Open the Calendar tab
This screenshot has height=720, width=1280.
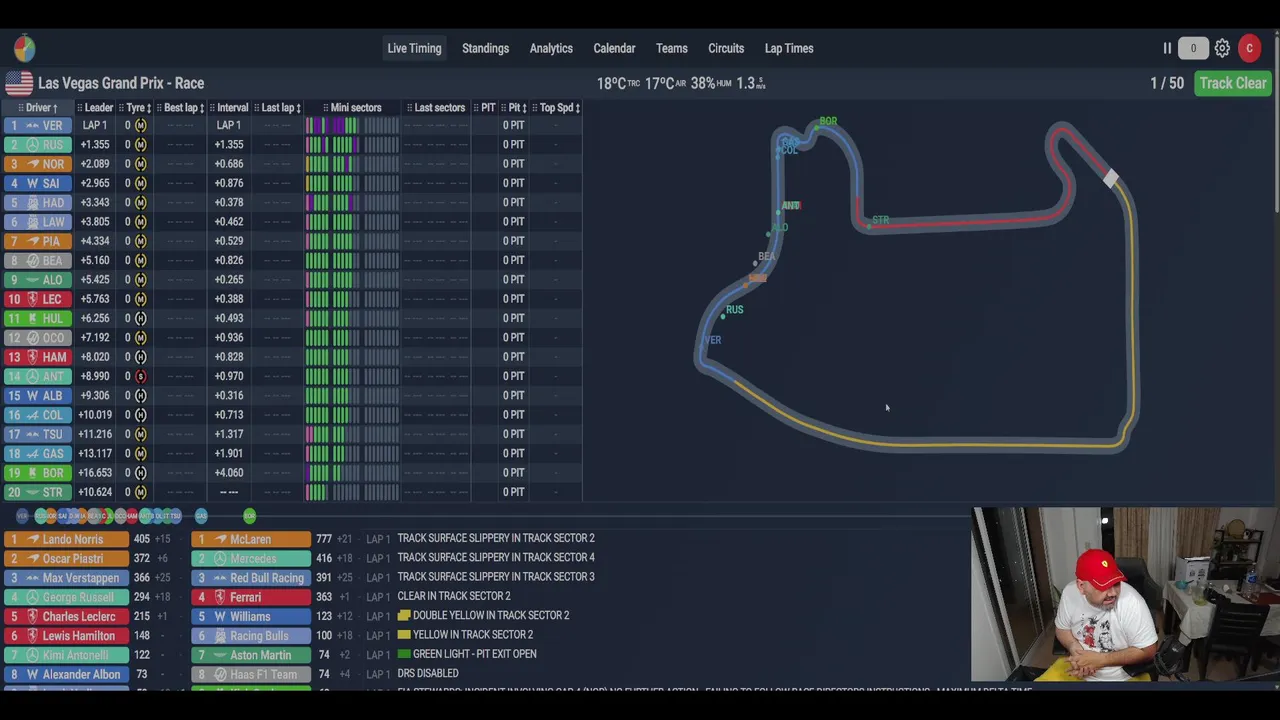[614, 48]
